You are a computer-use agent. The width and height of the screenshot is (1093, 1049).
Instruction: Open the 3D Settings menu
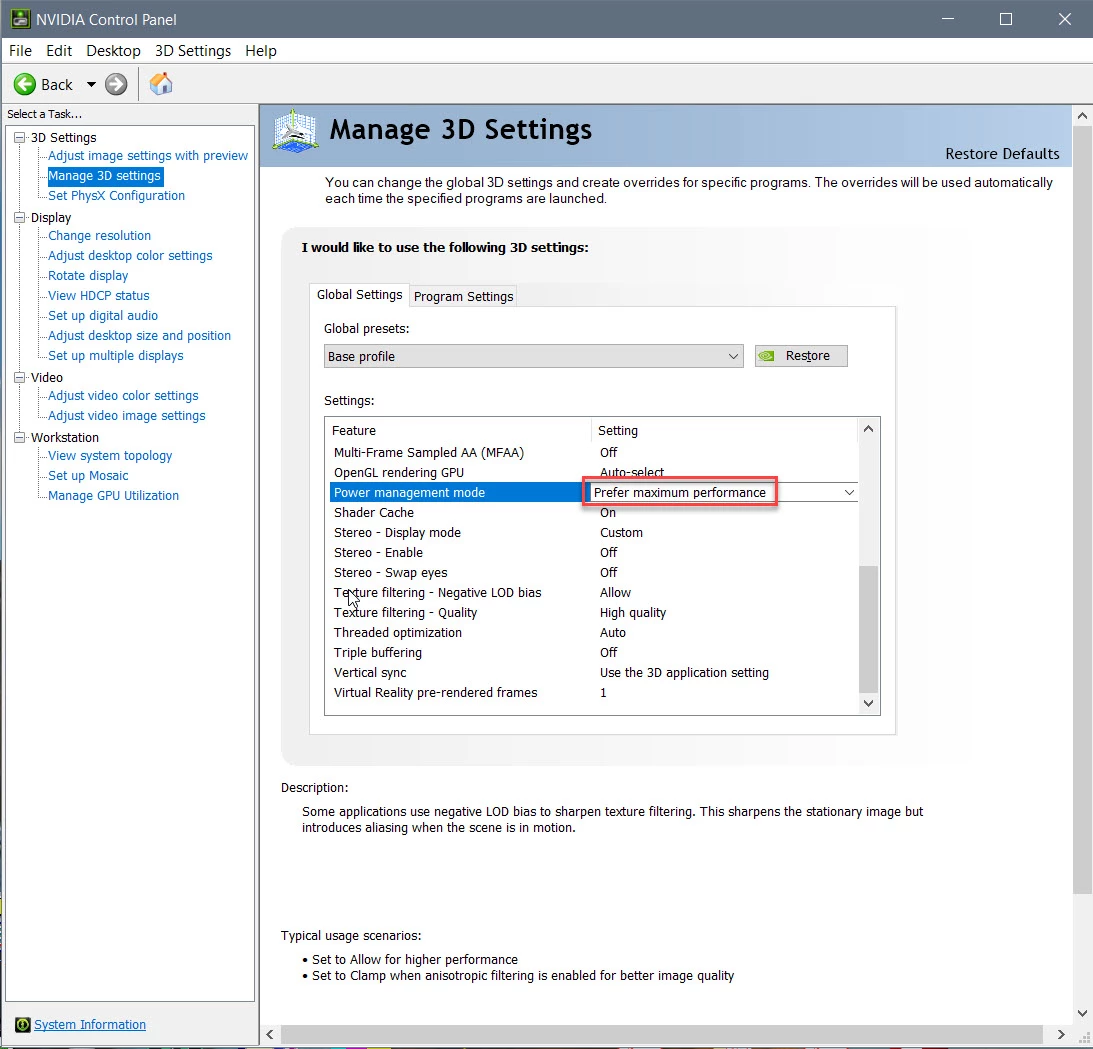(x=193, y=51)
